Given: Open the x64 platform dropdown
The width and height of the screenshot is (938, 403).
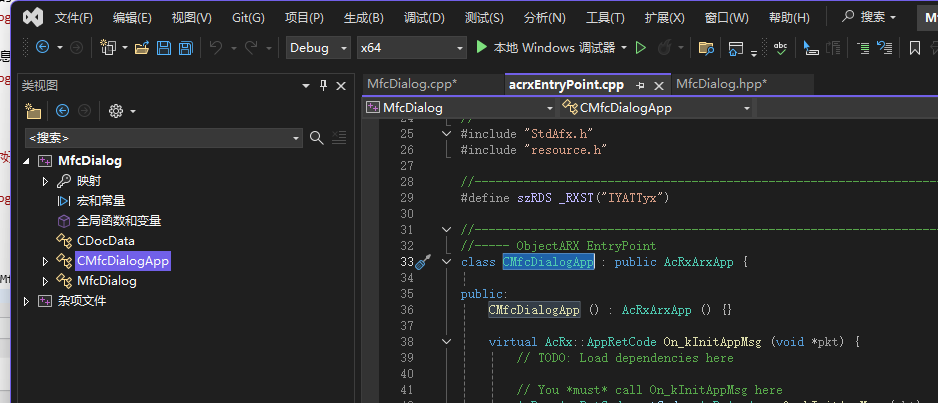Looking at the screenshot, I should tap(411, 48).
